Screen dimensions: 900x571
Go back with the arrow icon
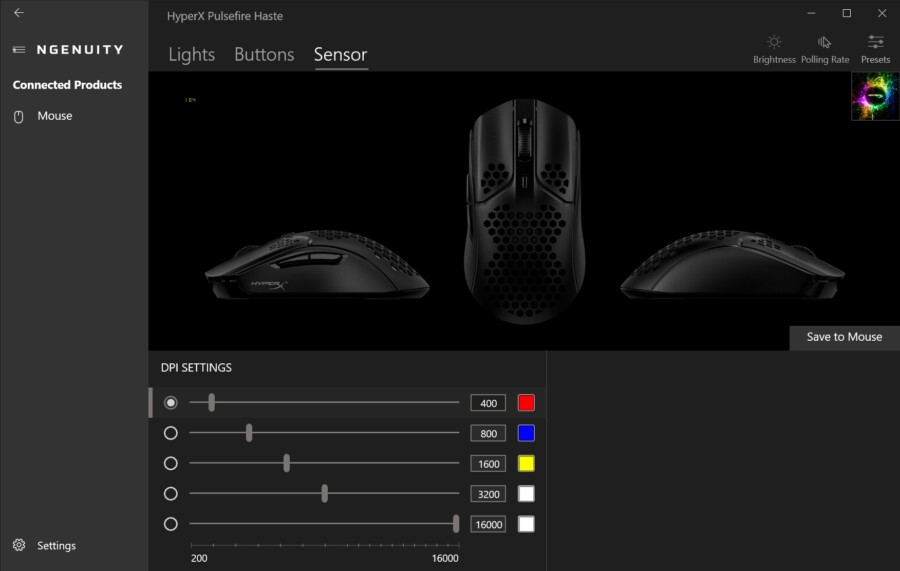coord(19,13)
